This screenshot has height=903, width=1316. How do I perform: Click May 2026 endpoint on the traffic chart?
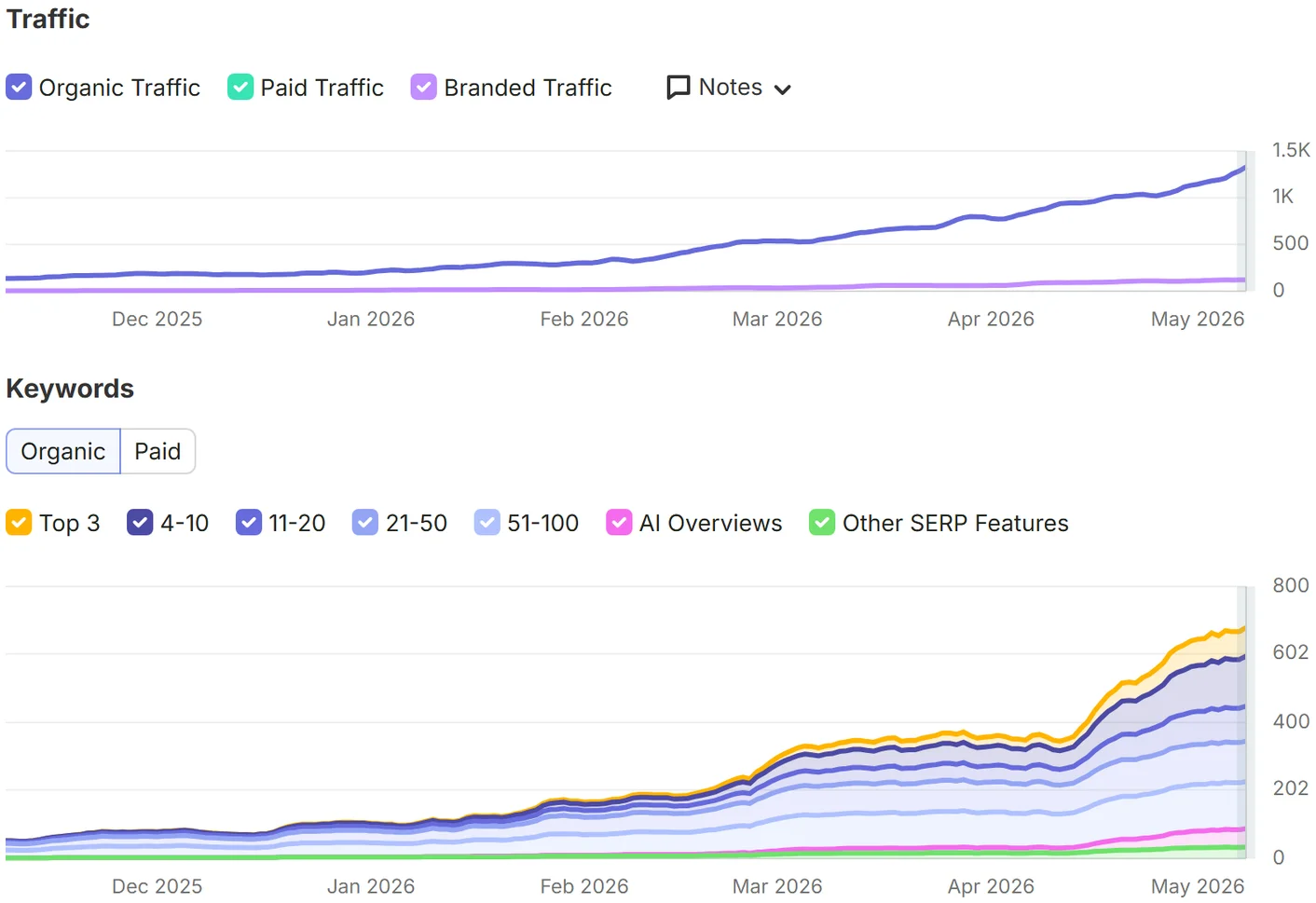(1244, 168)
